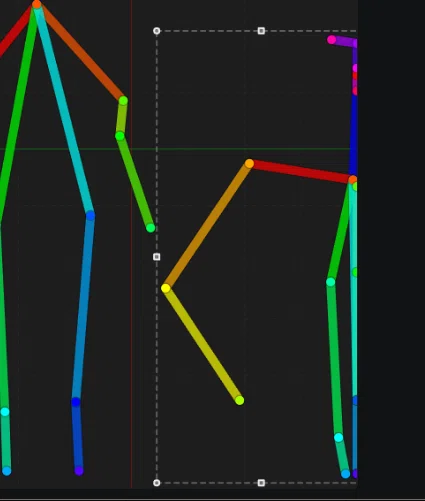Select orange-red neck keypoint where red and blue bones meet
The height and width of the screenshot is (501, 425).
click(353, 180)
